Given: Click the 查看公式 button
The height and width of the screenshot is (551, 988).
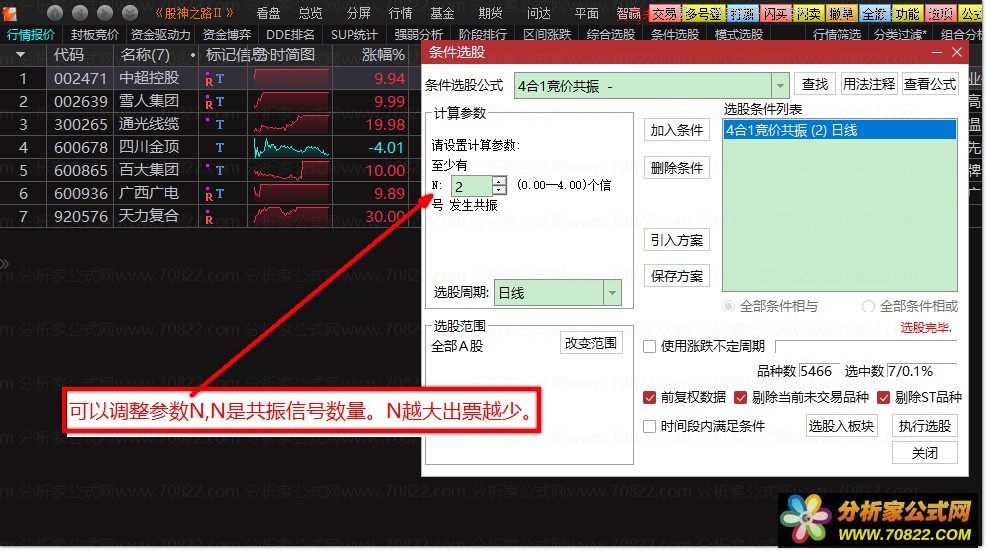Looking at the screenshot, I should (930, 84).
